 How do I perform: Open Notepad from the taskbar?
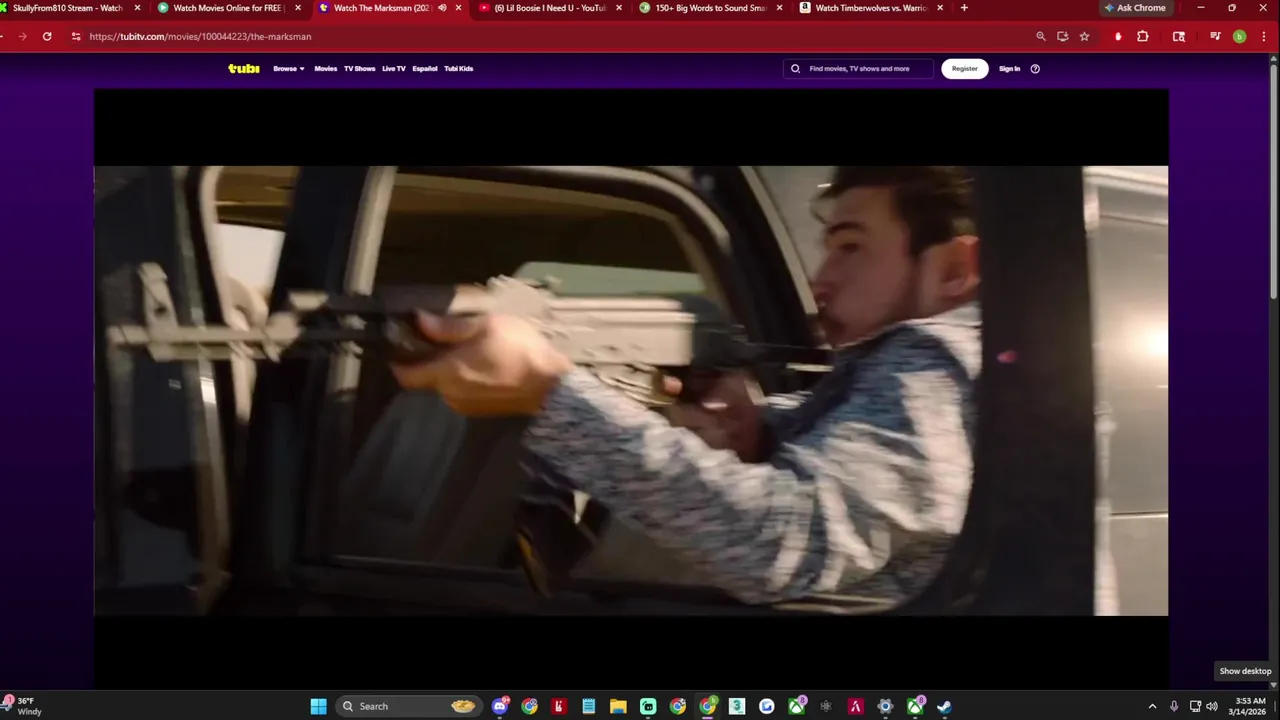point(589,706)
